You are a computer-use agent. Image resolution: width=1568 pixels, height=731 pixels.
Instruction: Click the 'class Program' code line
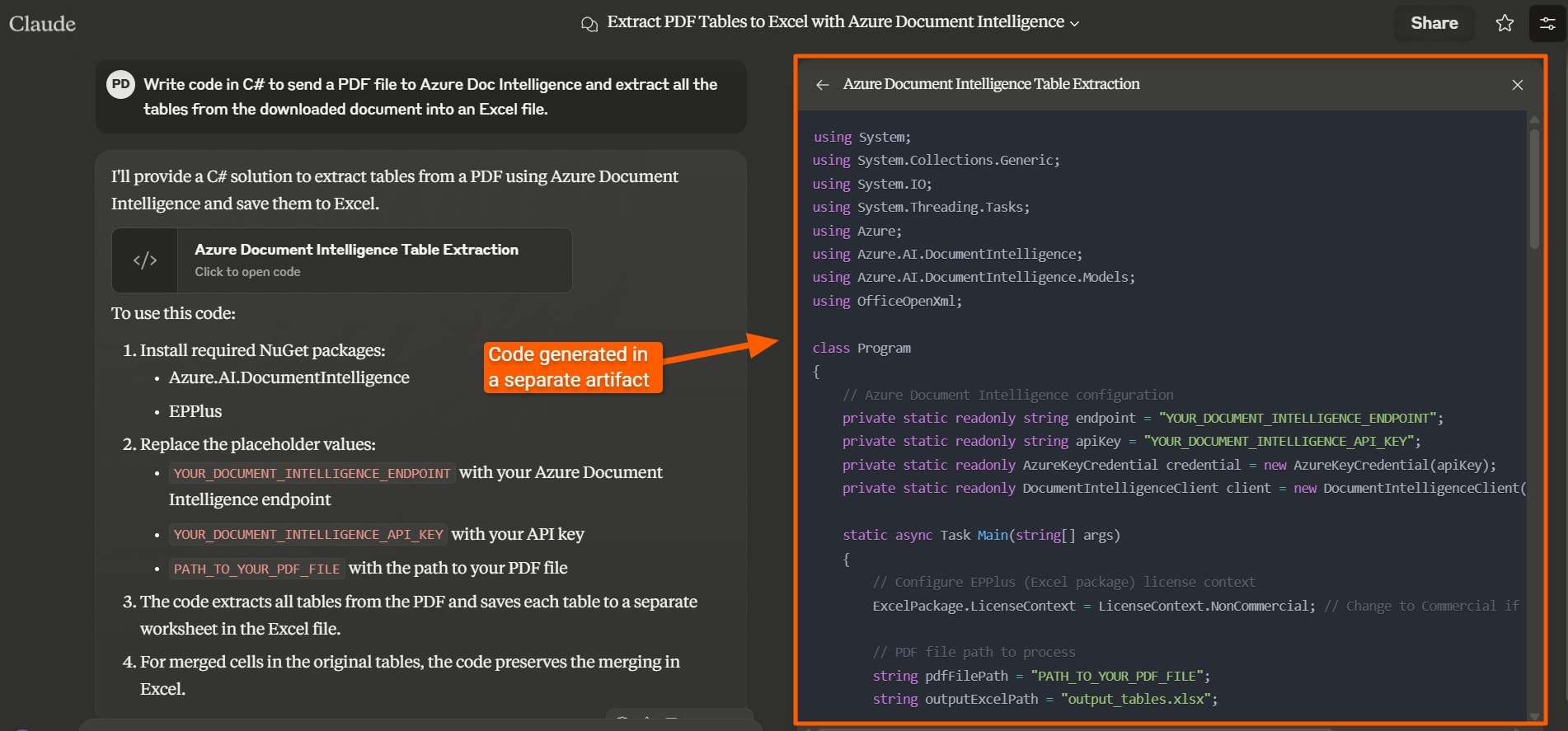pyautogui.click(x=861, y=348)
